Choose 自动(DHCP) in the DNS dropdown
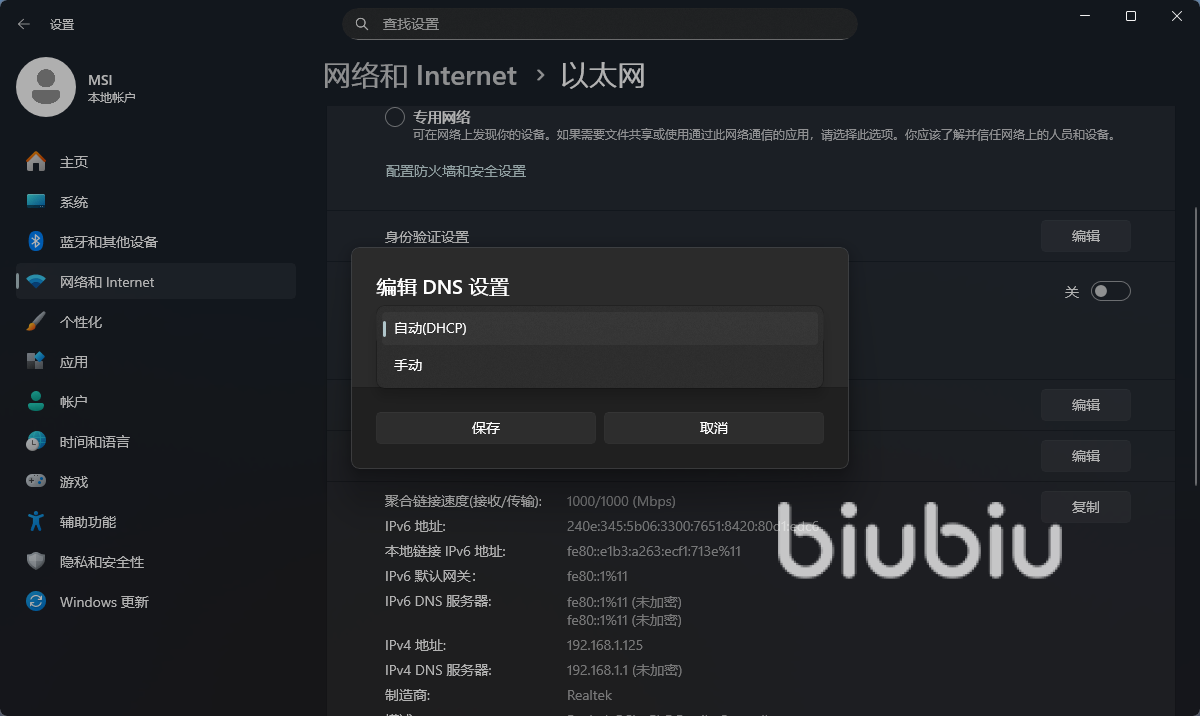This screenshot has width=1200, height=716. [x=600, y=328]
